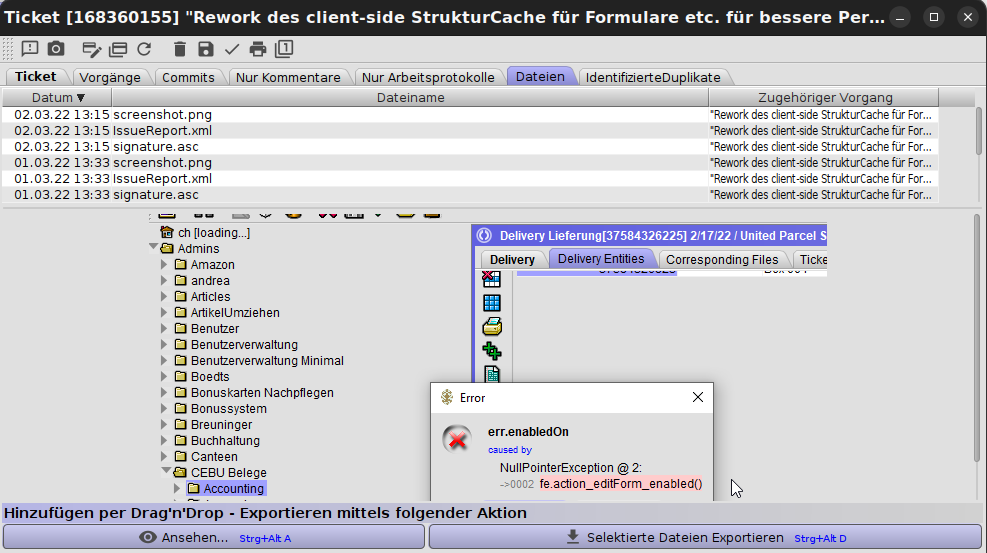The image size is (987, 553).
Task: Sort by the Datum column header
Action: pyautogui.click(x=58, y=97)
